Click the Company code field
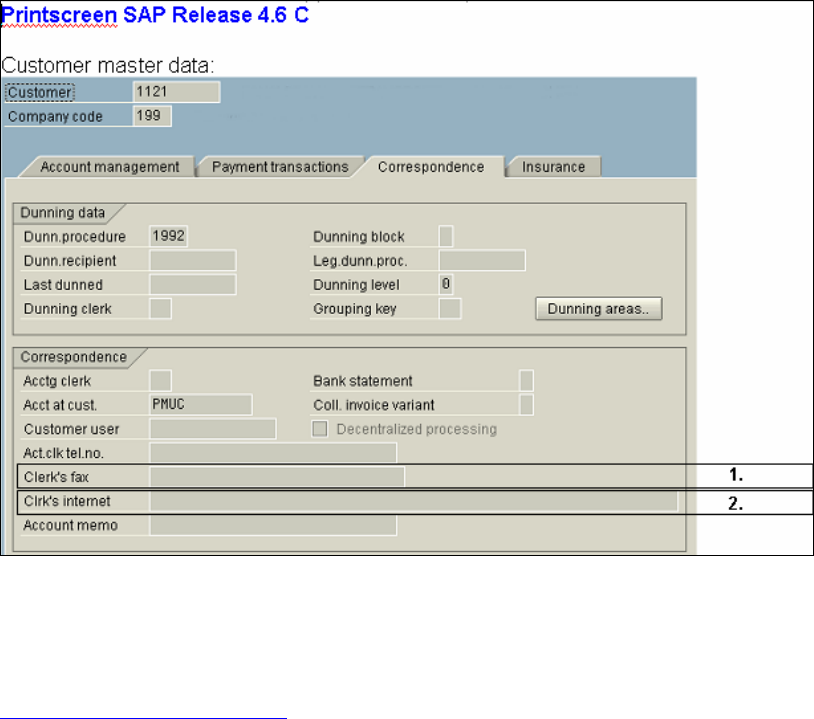The width and height of the screenshot is (814, 719). [x=152, y=116]
